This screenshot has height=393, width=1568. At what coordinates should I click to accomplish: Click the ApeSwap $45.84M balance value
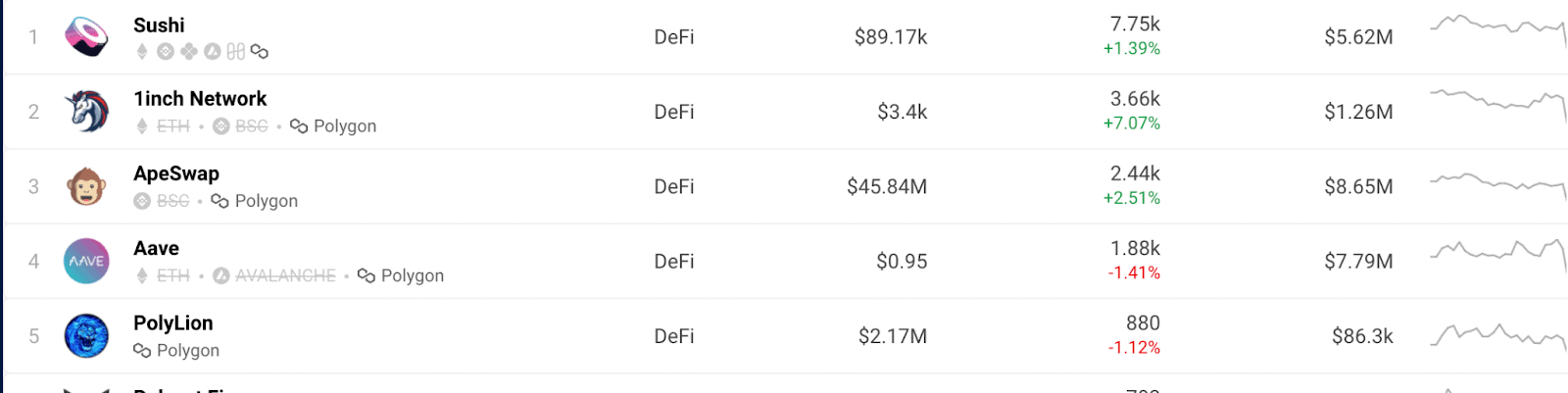(x=887, y=186)
